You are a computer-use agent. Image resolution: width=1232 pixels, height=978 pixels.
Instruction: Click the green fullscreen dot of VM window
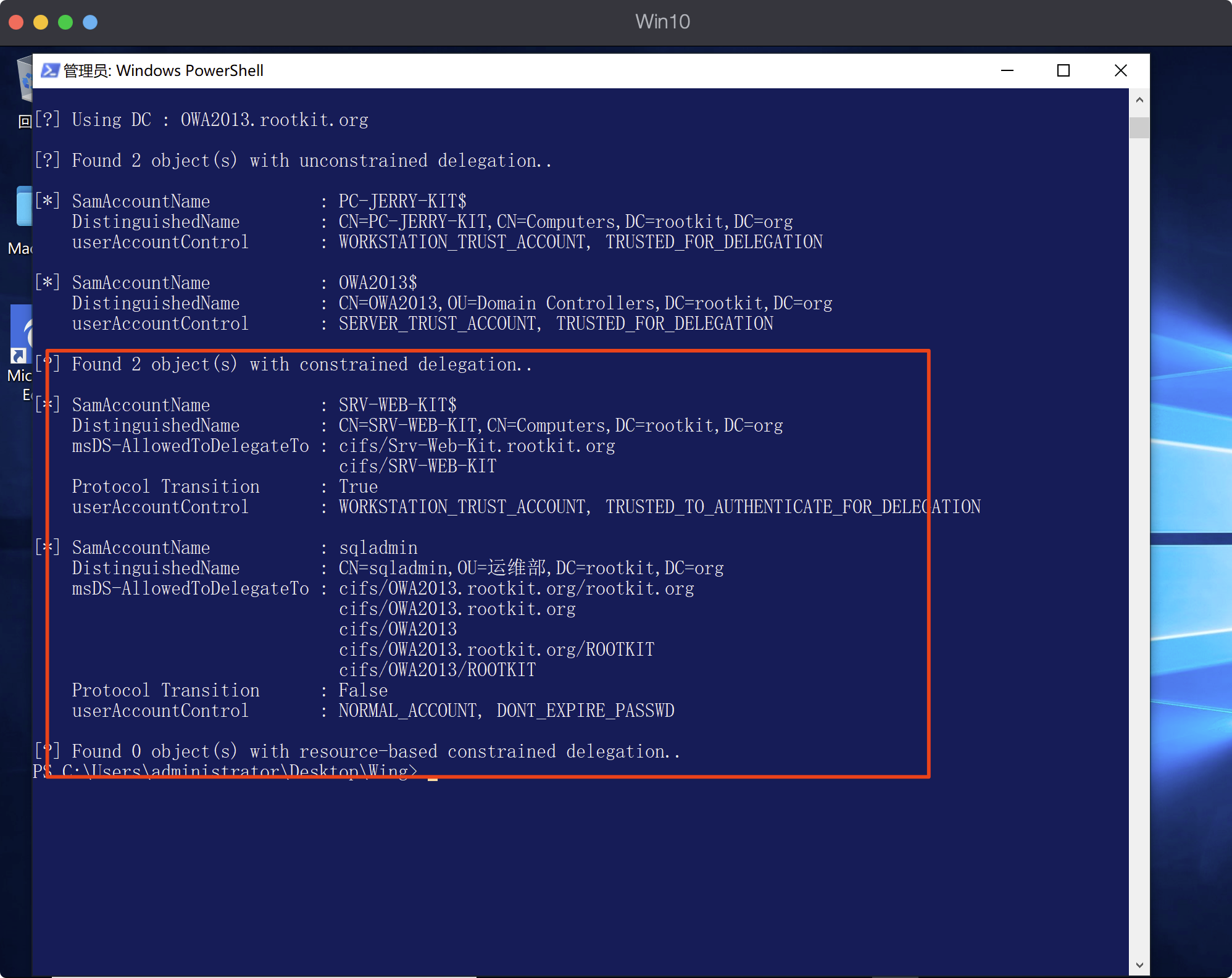click(x=65, y=23)
